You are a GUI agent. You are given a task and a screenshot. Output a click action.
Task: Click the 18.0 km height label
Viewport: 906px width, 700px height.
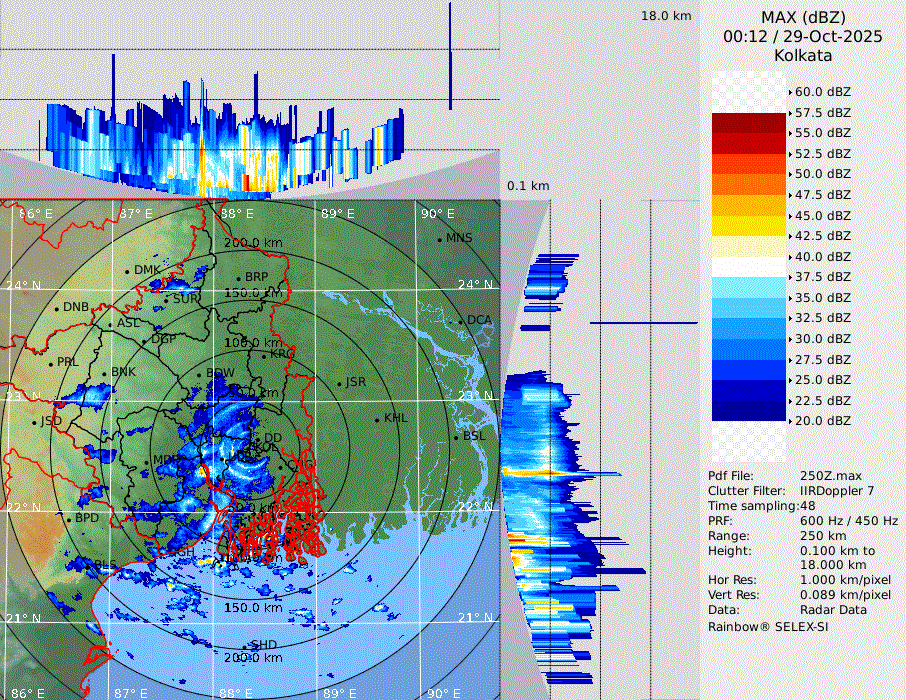point(666,16)
